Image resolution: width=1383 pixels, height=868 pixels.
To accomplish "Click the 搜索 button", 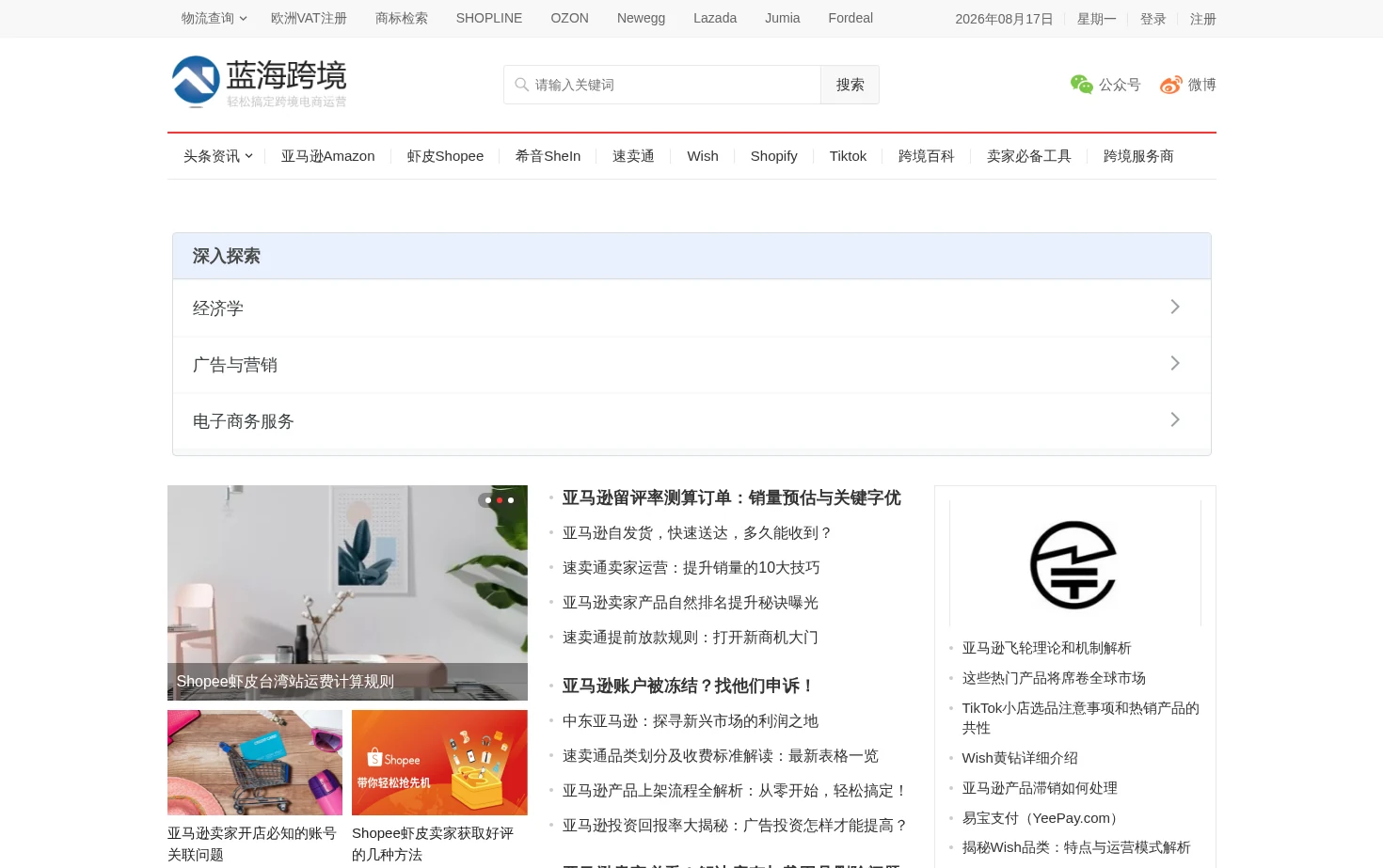I will click(x=850, y=85).
